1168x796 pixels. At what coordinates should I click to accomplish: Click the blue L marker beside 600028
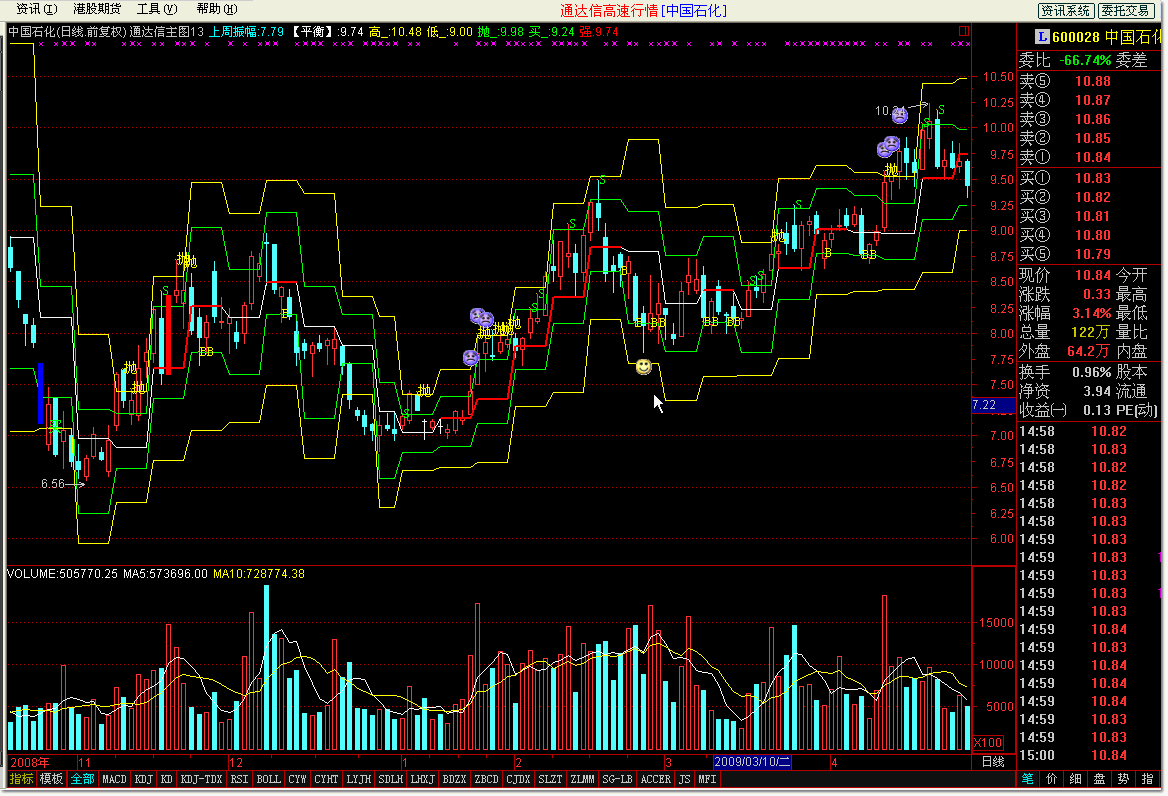1041,36
